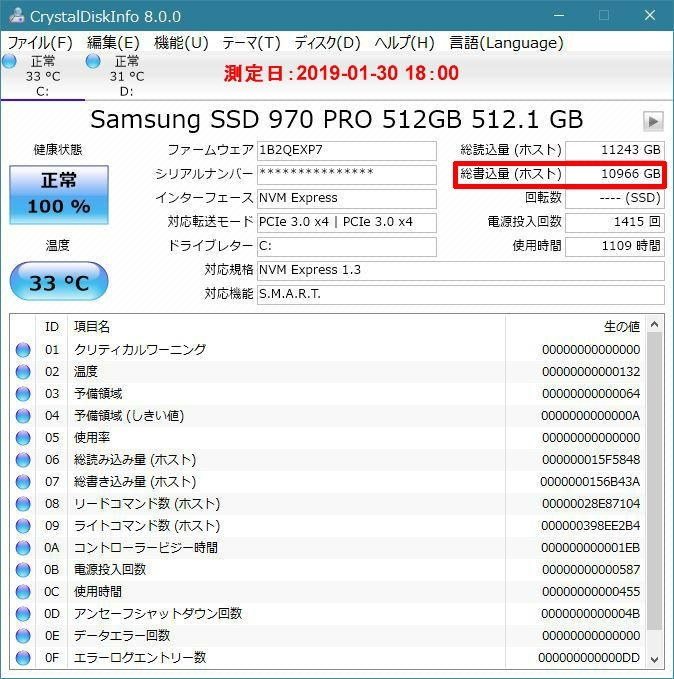Image resolution: width=674 pixels, height=679 pixels.
Task: Click status orb for アンセーフシャットダウン回数 row
Action: [x=23, y=614]
